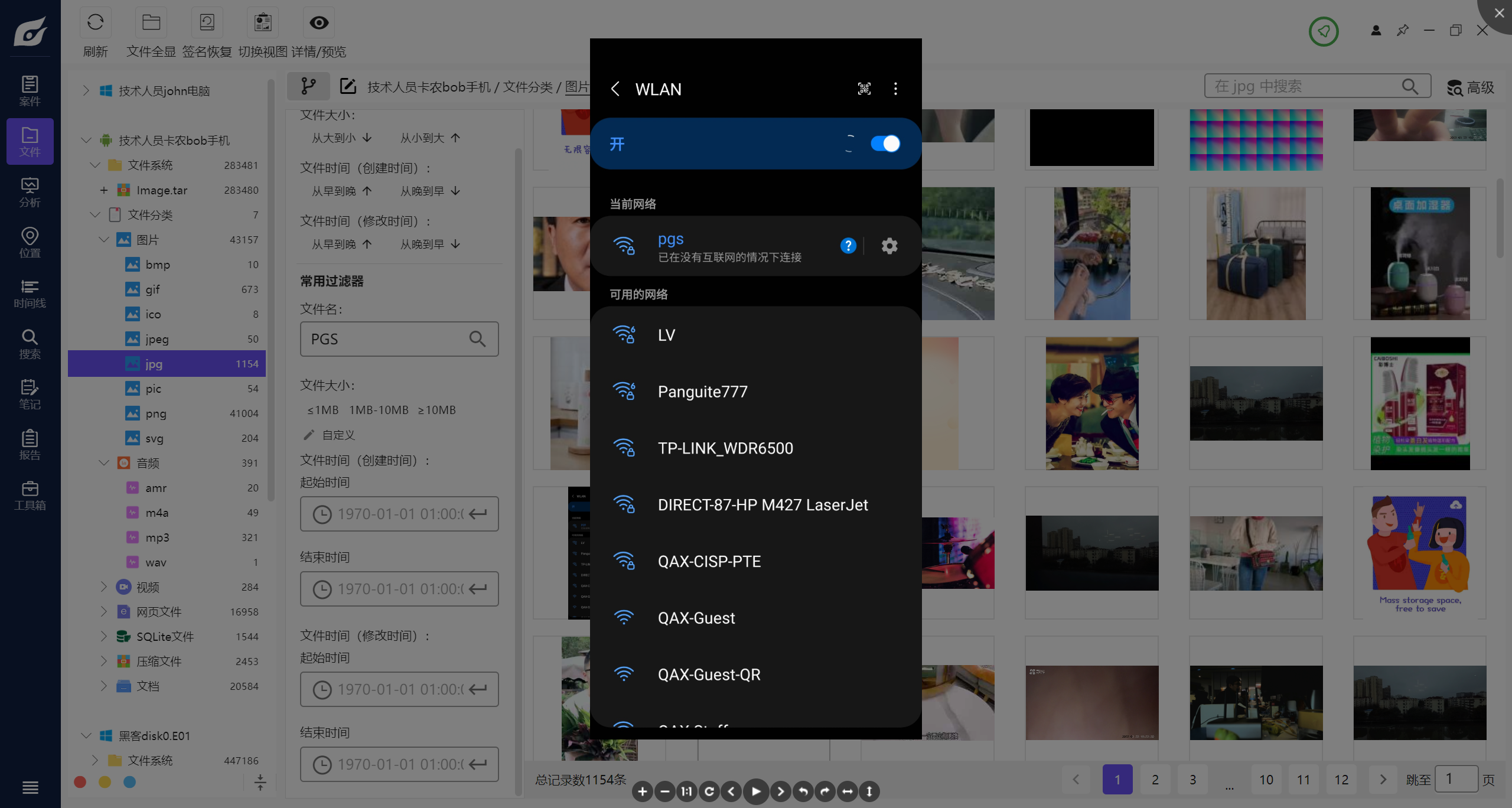Open the Timeline (时间线) sidebar panel
The width and height of the screenshot is (1512, 808).
click(30, 294)
